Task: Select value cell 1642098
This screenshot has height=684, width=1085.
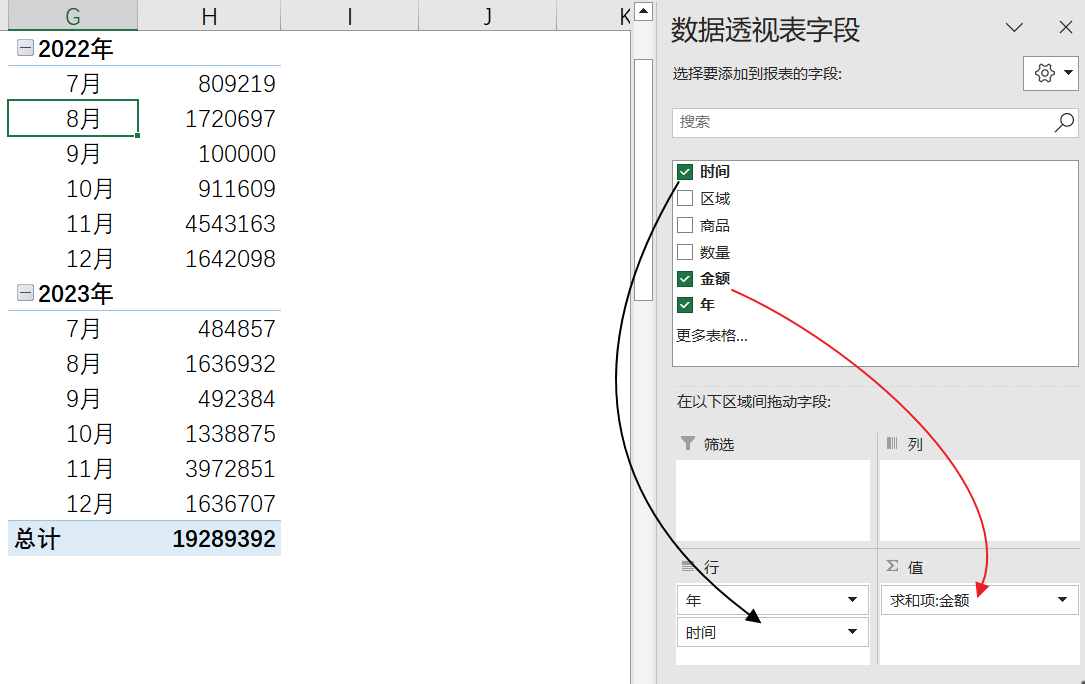Action: click(210, 259)
